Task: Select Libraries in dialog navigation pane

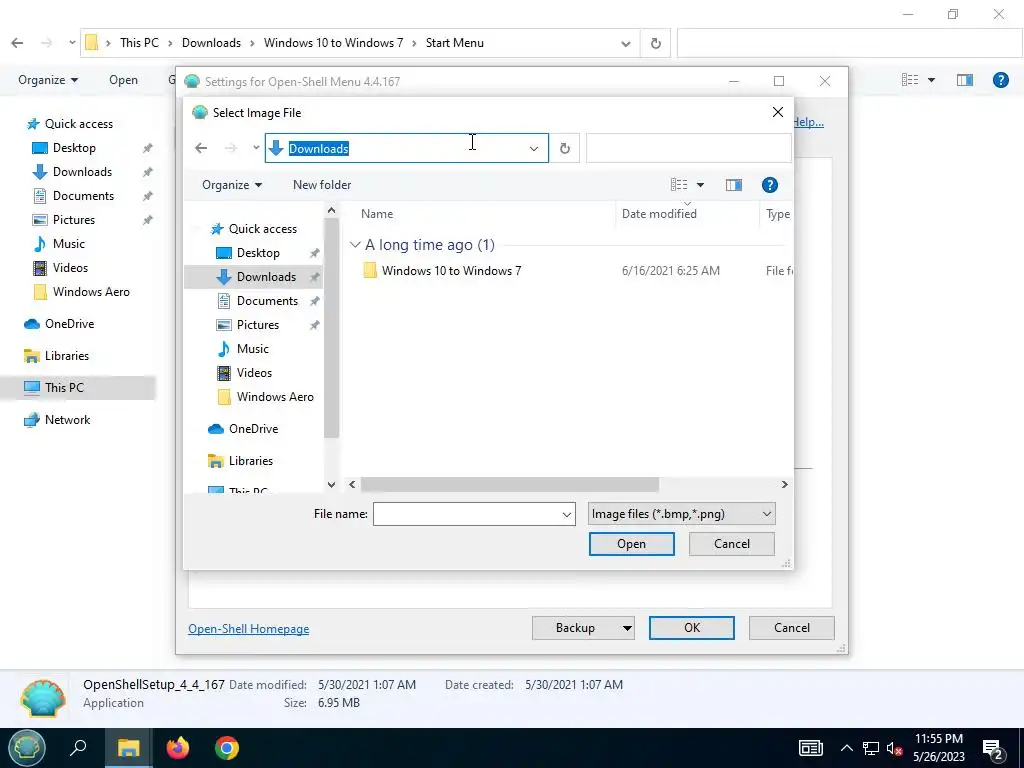Action: [251, 461]
